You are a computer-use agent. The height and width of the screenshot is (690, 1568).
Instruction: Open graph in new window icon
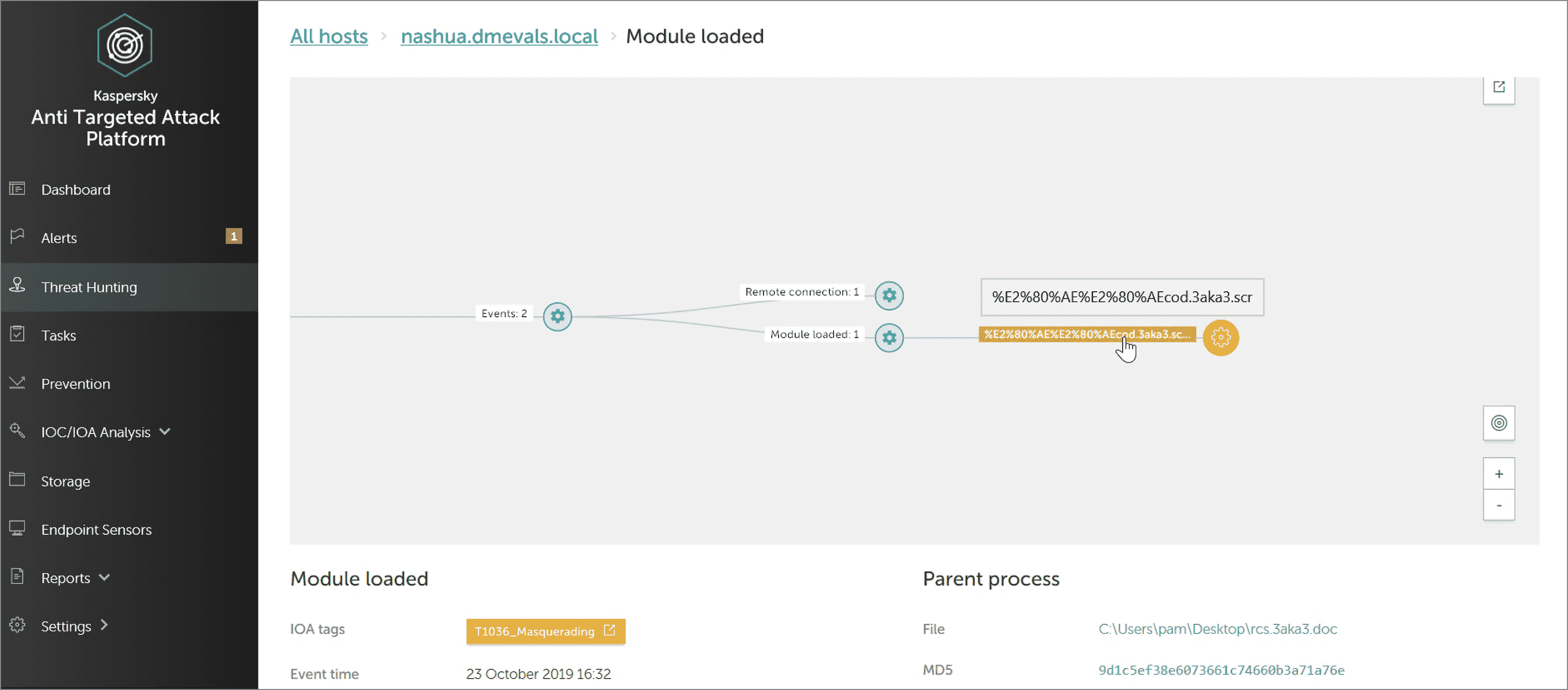tap(1498, 87)
